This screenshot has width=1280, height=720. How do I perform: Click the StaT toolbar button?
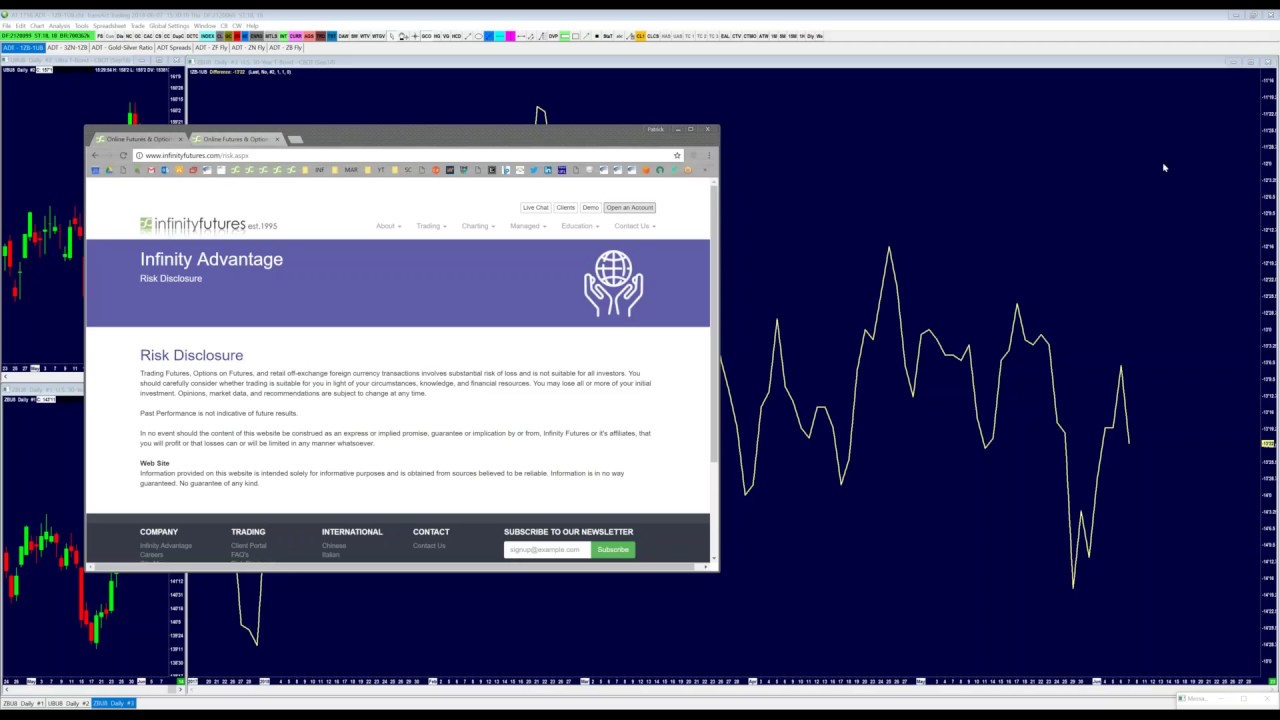(608, 36)
